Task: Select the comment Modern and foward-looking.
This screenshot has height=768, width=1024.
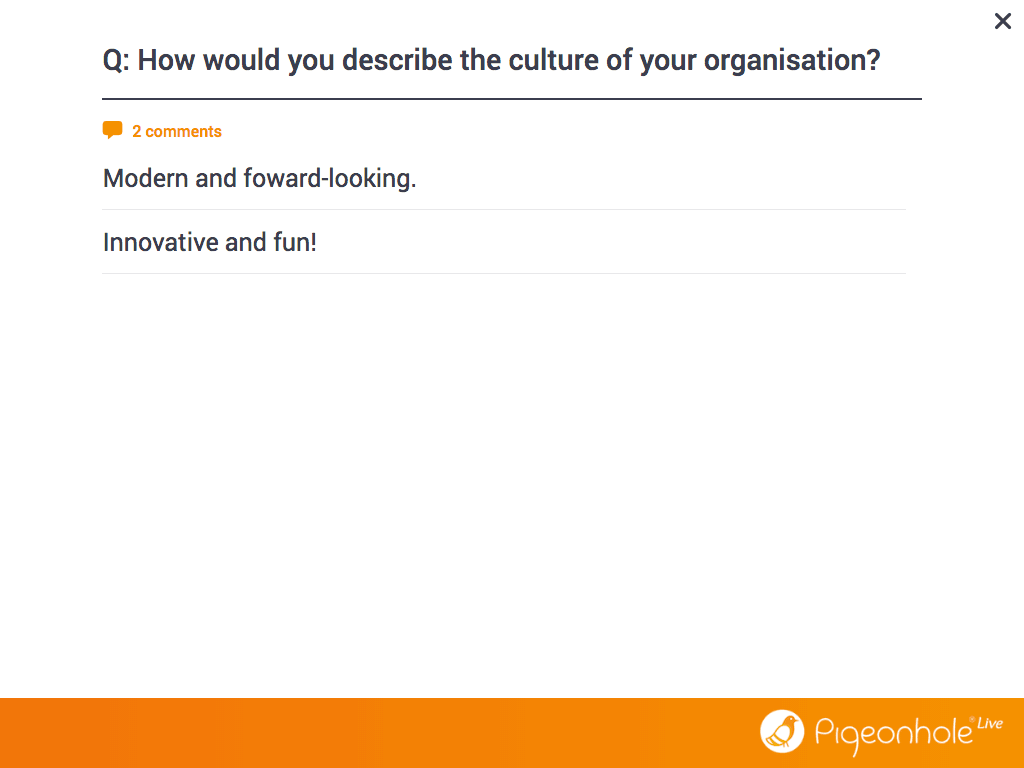Action: 259,178
